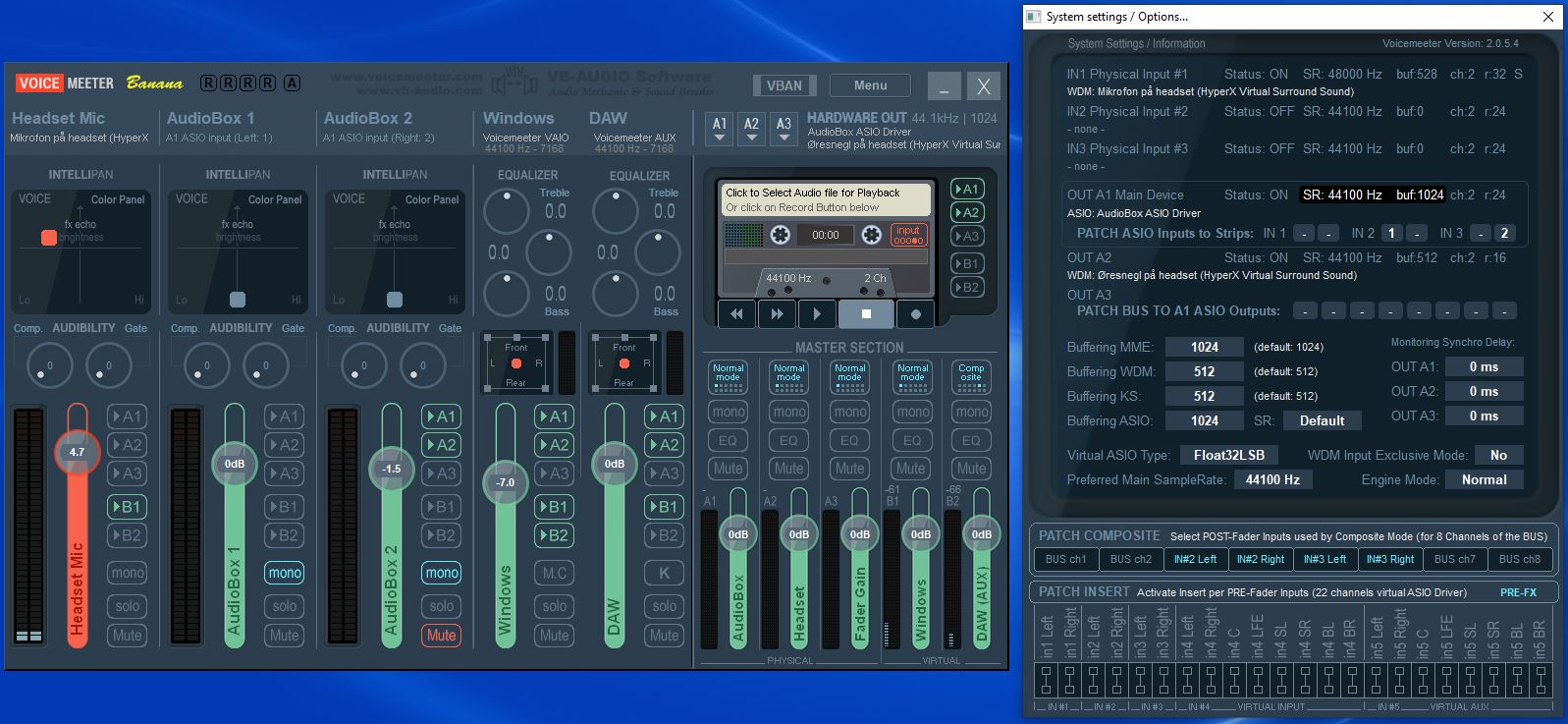Adjust the Headset Mic fader knob
This screenshot has height=724, width=1568.
[x=77, y=452]
